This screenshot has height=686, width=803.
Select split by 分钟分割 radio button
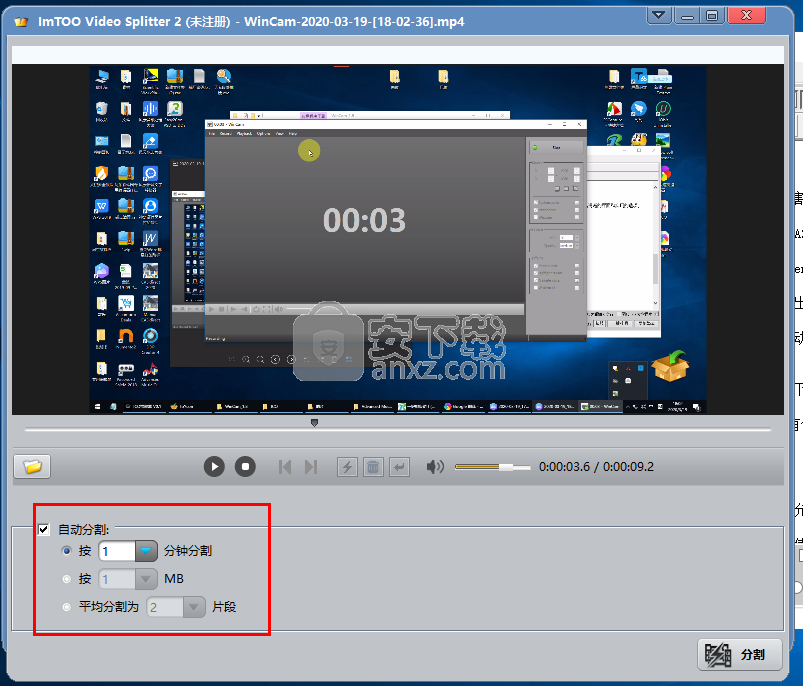(x=67, y=551)
